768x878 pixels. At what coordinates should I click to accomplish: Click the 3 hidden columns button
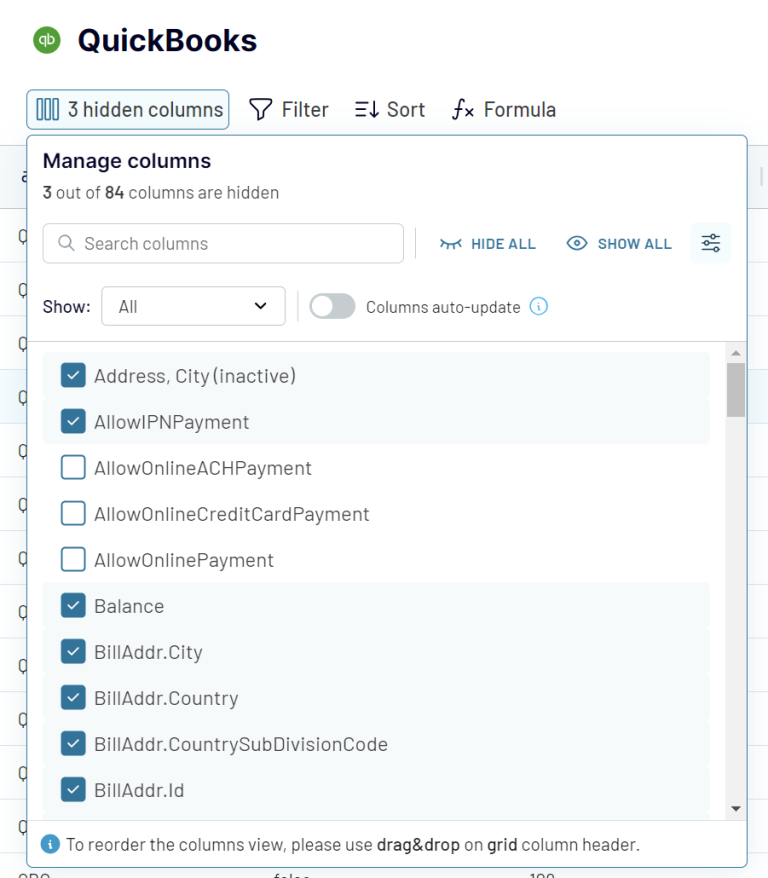click(127, 109)
